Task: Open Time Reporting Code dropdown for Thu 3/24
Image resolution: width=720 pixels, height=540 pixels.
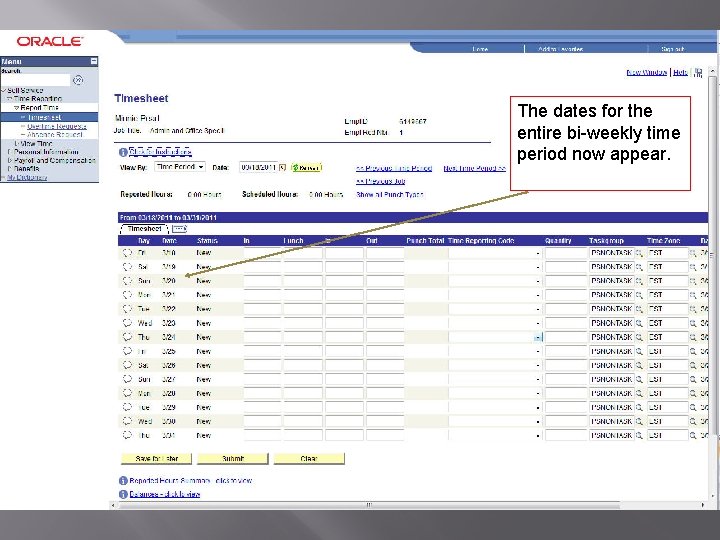Action: [538, 337]
